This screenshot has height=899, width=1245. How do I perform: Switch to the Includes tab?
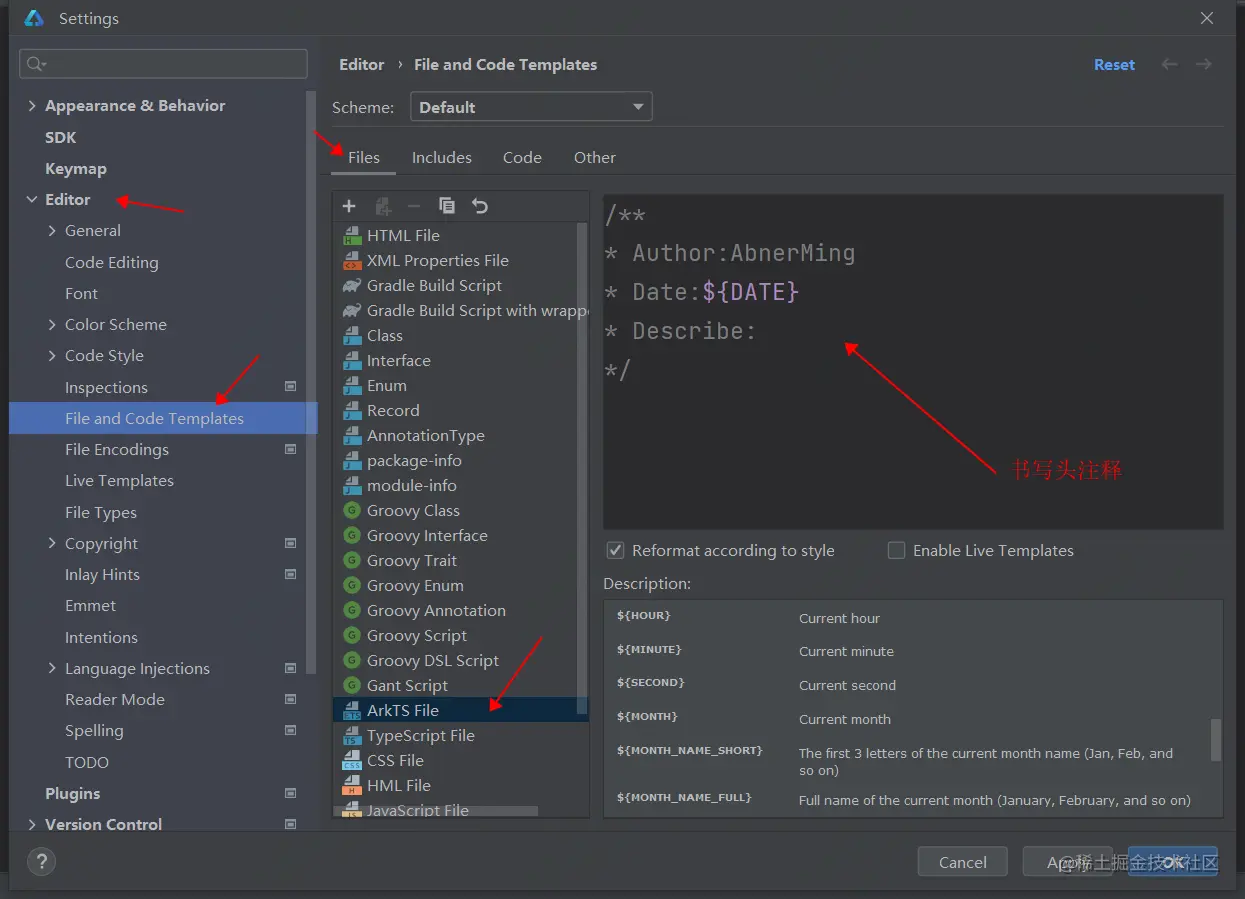coord(442,158)
